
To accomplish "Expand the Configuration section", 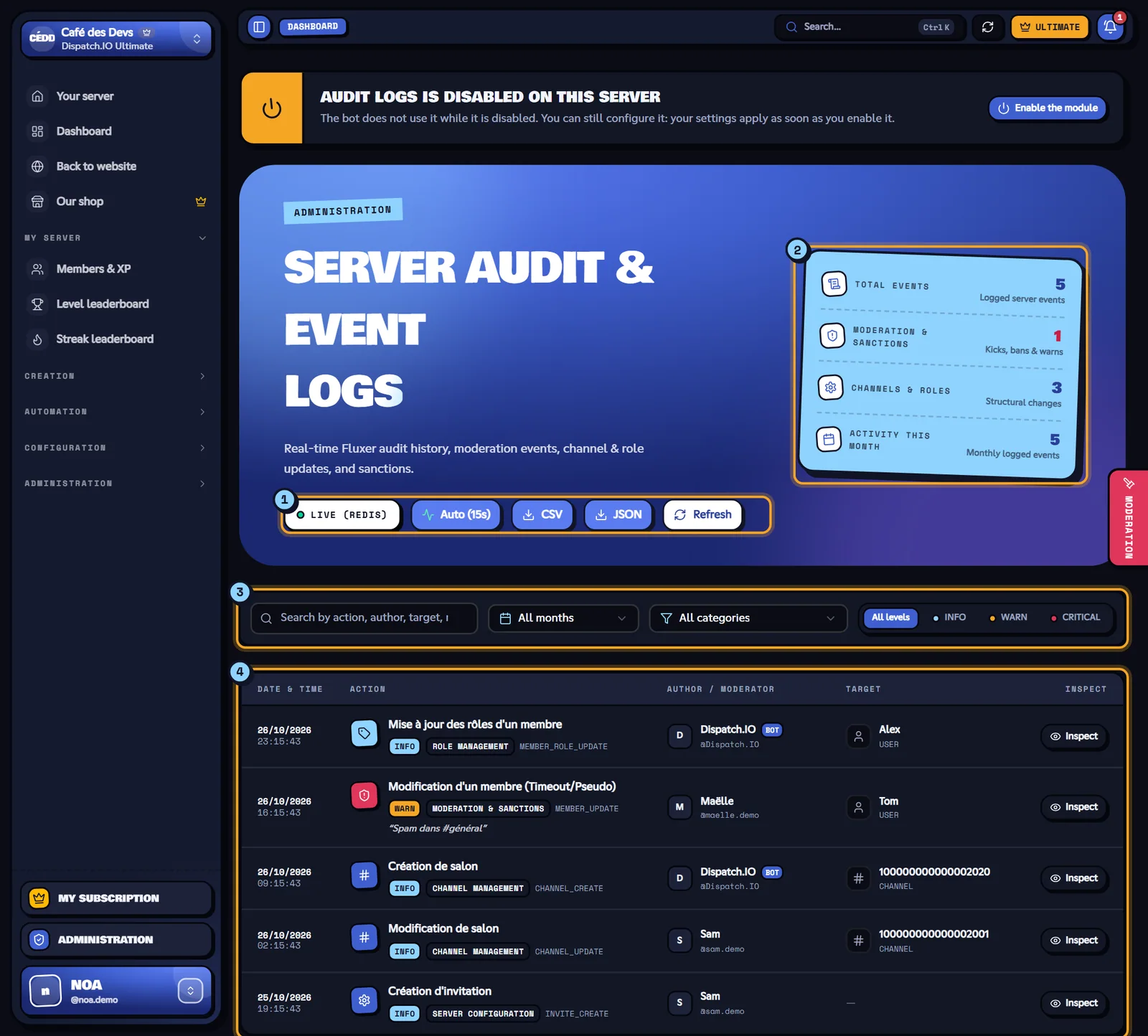I will click(116, 448).
